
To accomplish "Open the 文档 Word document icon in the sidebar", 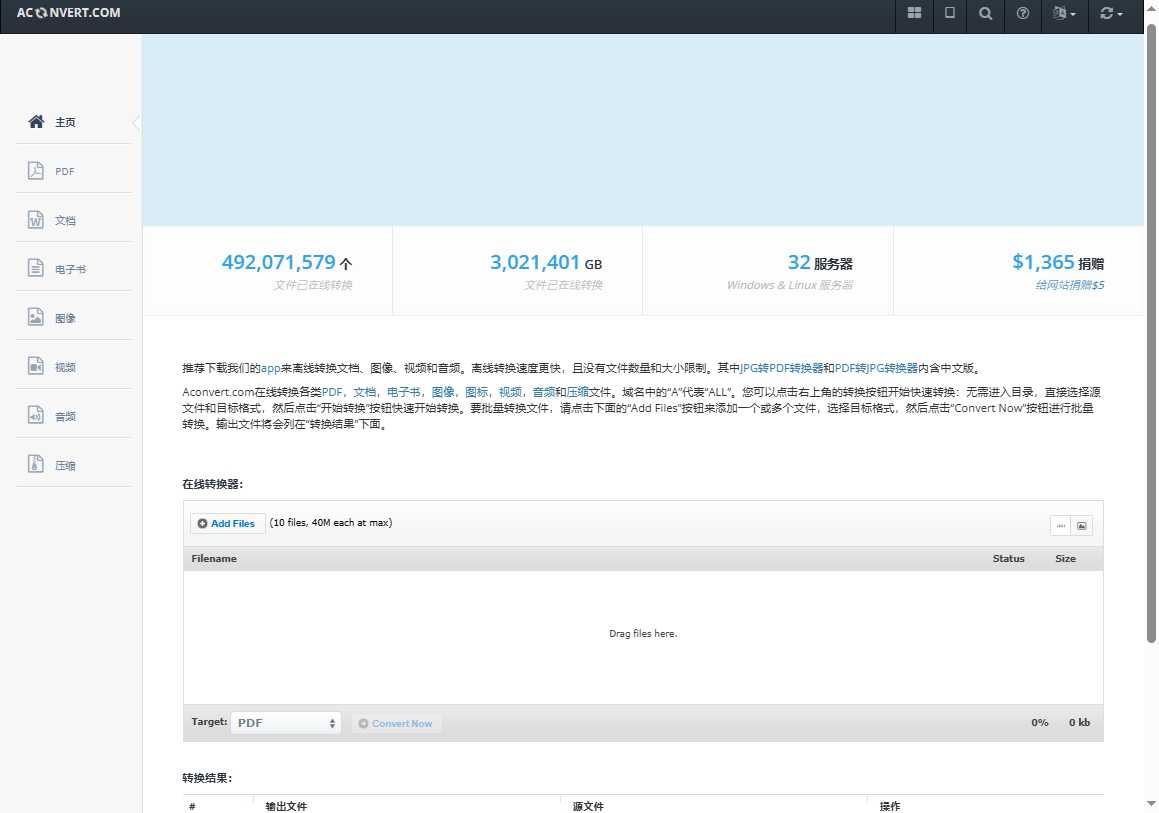I will (x=35, y=220).
